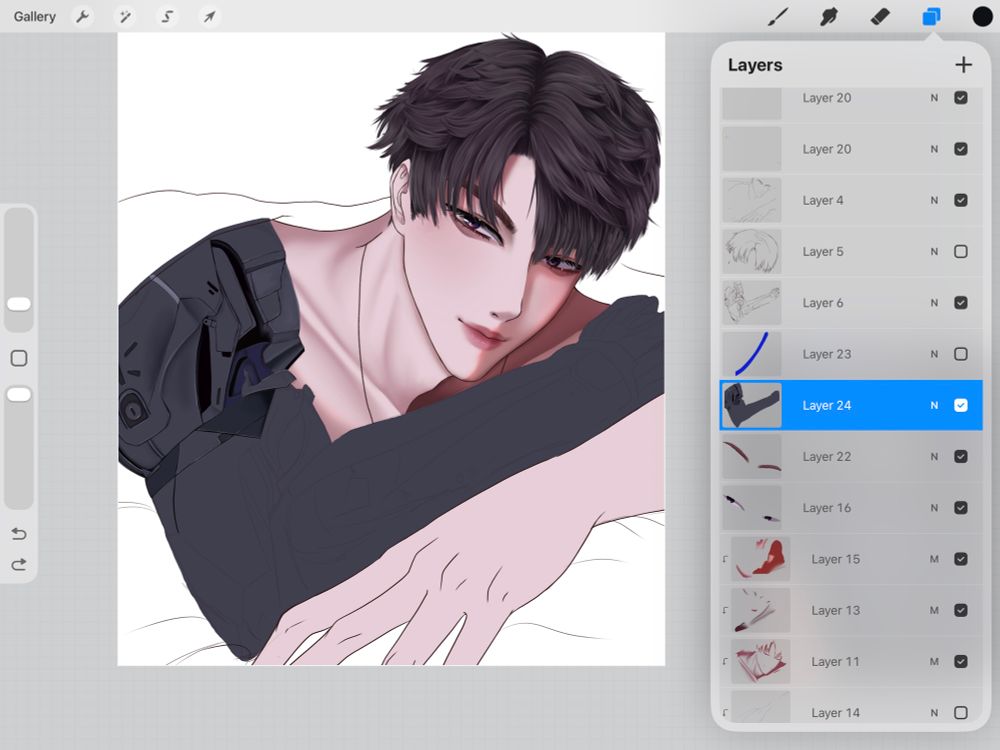Select Layer 23 blue stroke thumbnail

751,354
